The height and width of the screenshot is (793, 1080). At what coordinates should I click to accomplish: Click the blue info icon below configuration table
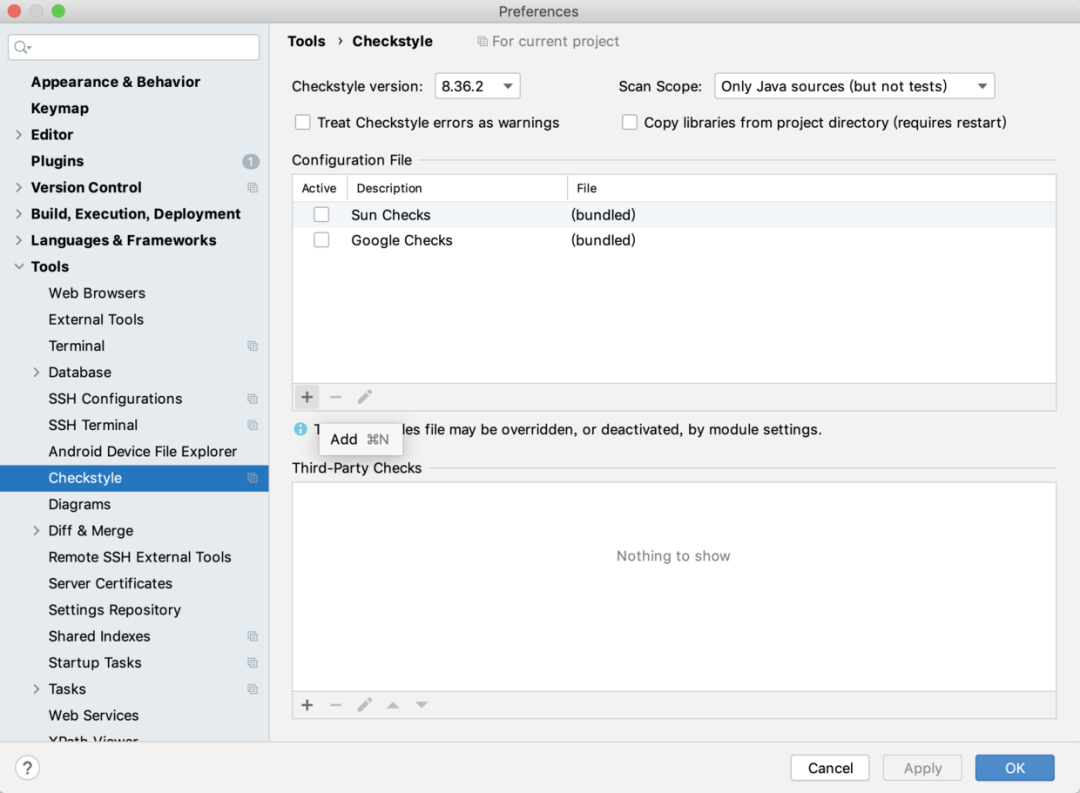click(x=300, y=429)
